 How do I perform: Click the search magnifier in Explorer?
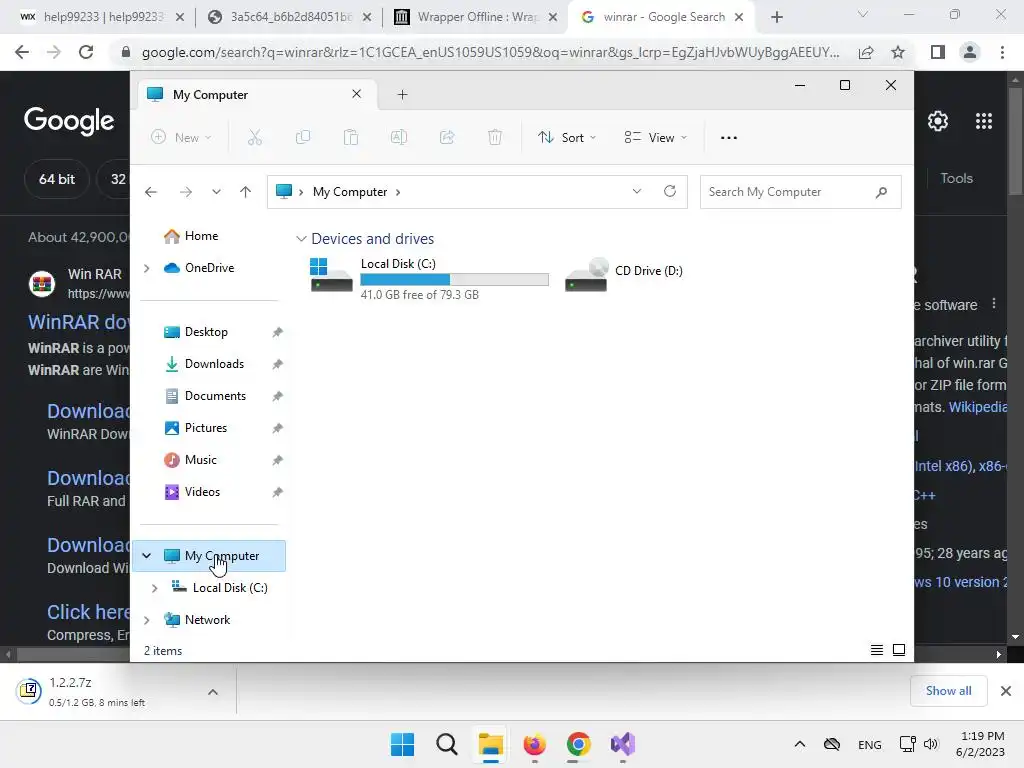882,192
